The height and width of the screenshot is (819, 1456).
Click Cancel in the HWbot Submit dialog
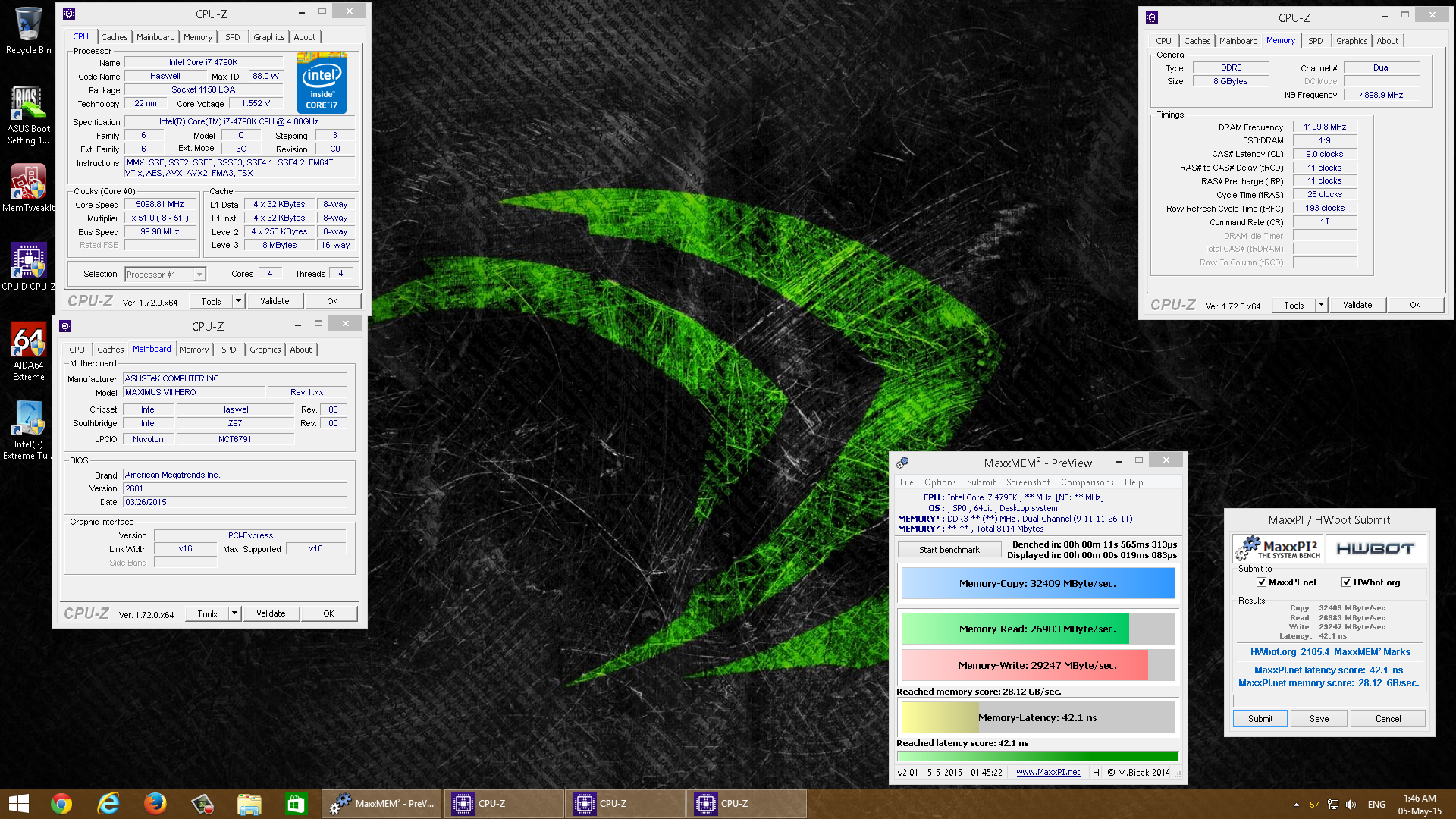tap(1389, 719)
